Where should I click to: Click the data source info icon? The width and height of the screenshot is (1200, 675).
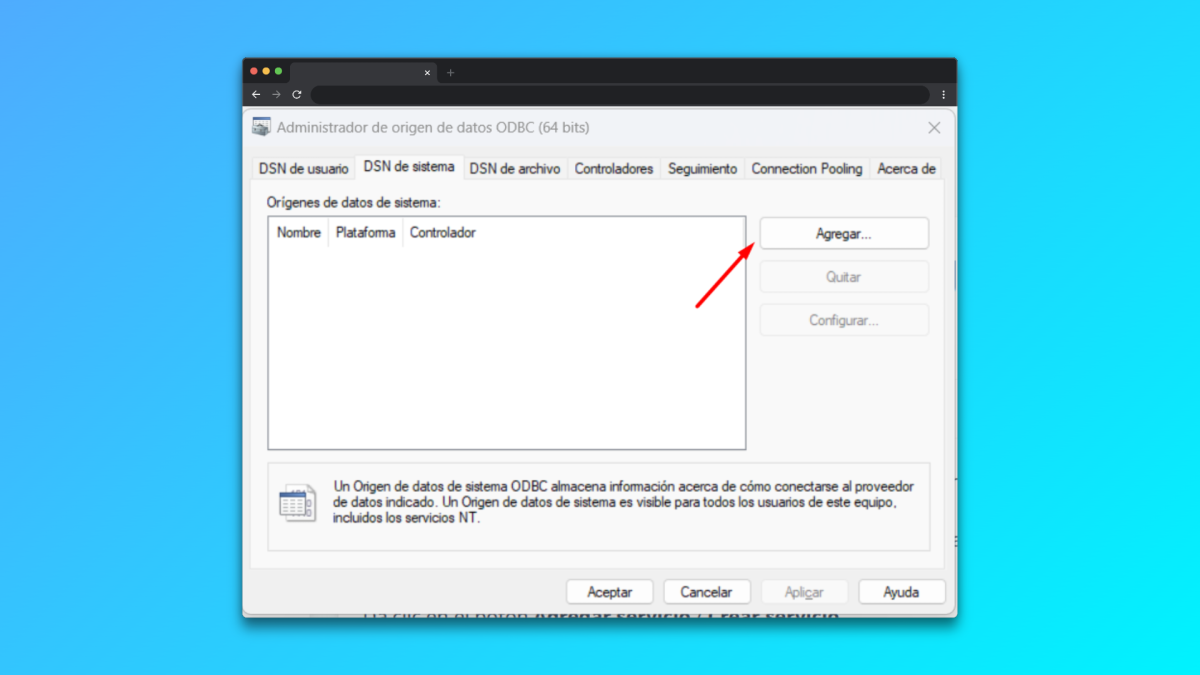point(297,504)
